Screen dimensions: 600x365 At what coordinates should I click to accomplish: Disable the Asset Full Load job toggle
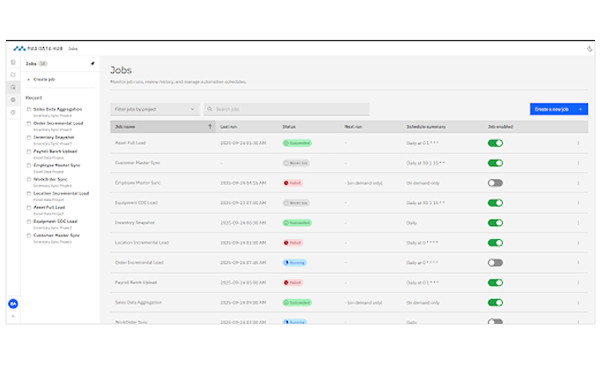point(495,143)
